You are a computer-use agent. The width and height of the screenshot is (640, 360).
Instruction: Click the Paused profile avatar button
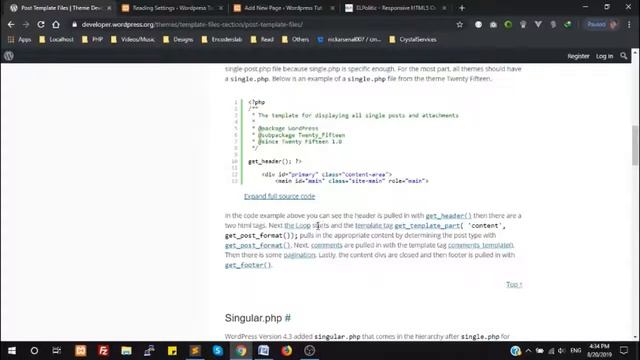(x=602, y=24)
